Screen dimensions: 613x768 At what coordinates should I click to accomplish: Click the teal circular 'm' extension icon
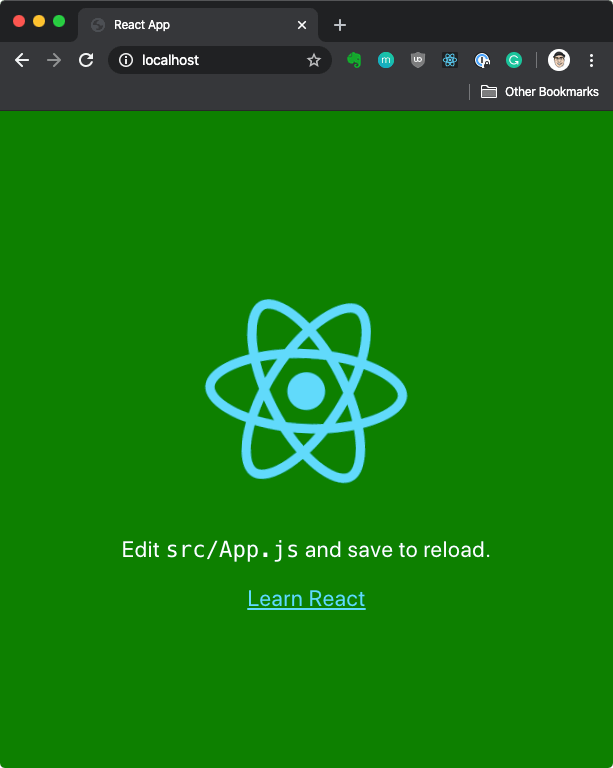(x=386, y=60)
